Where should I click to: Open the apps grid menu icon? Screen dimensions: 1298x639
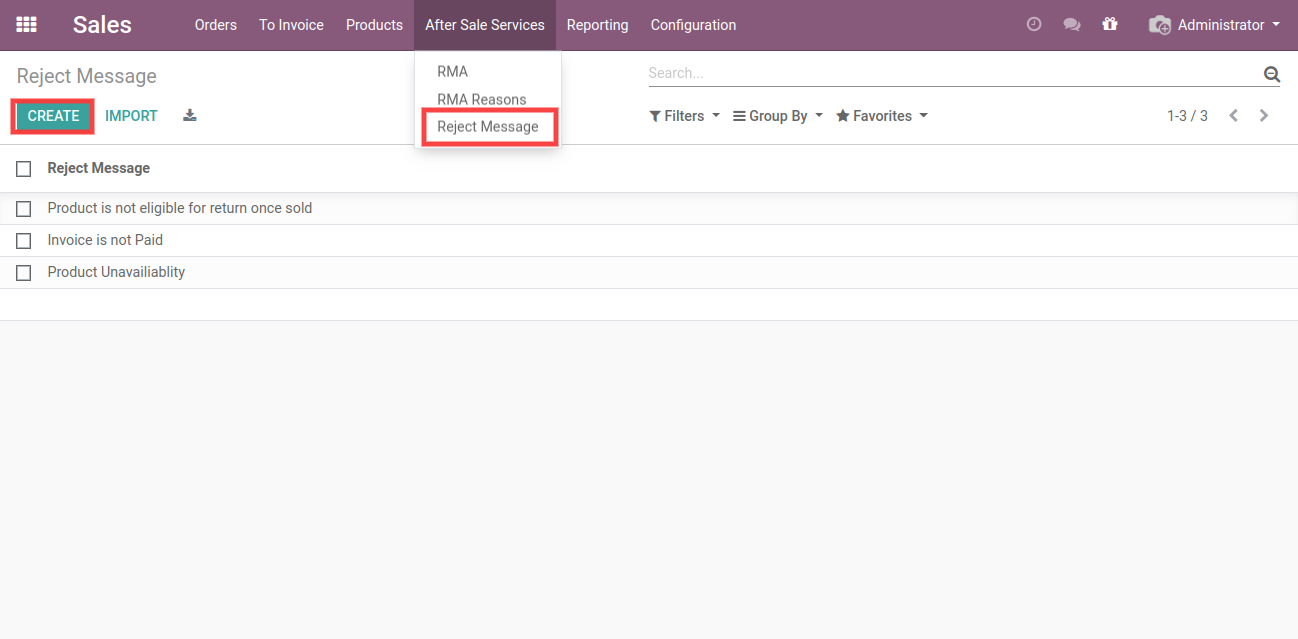pyautogui.click(x=26, y=25)
